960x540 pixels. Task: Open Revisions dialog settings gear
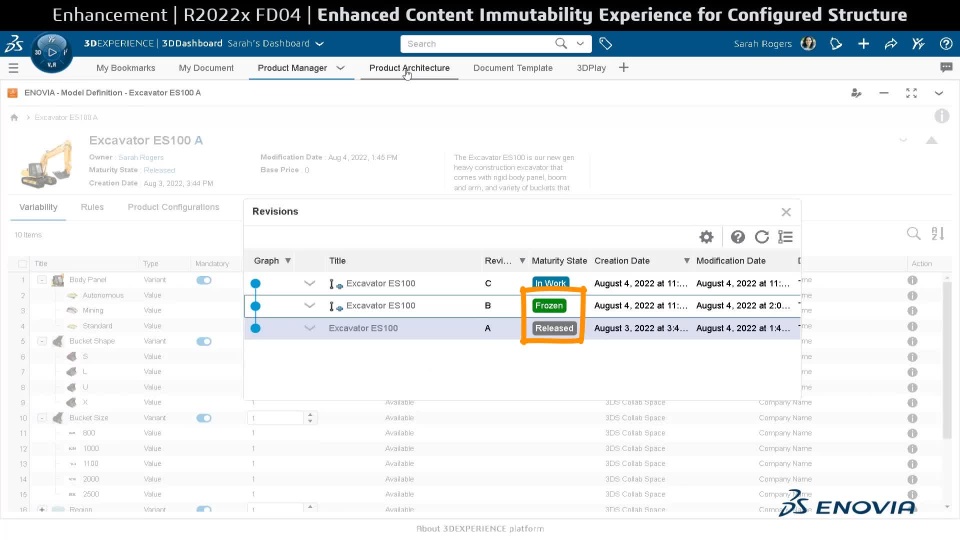(706, 237)
